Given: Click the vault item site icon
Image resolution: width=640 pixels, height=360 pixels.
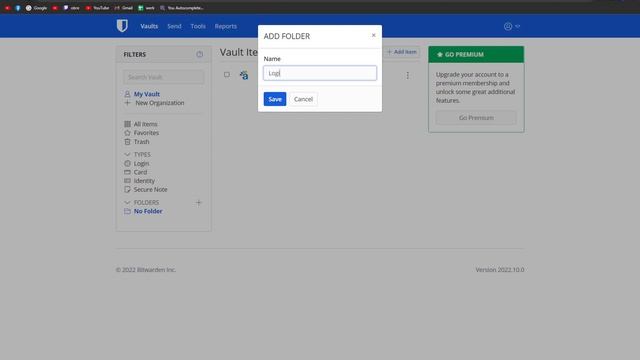Looking at the screenshot, I should tap(244, 75).
